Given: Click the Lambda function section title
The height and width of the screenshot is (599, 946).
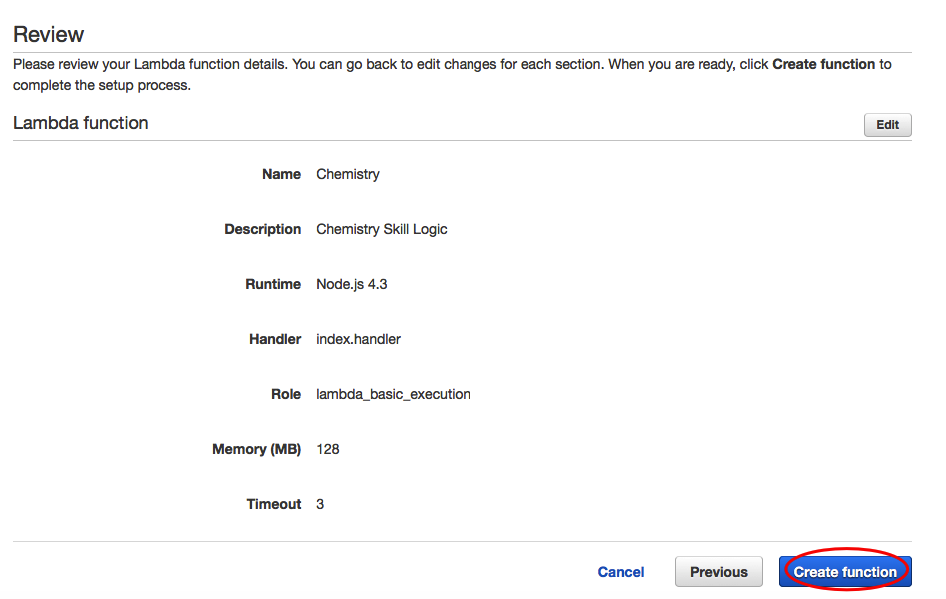Looking at the screenshot, I should click(80, 123).
